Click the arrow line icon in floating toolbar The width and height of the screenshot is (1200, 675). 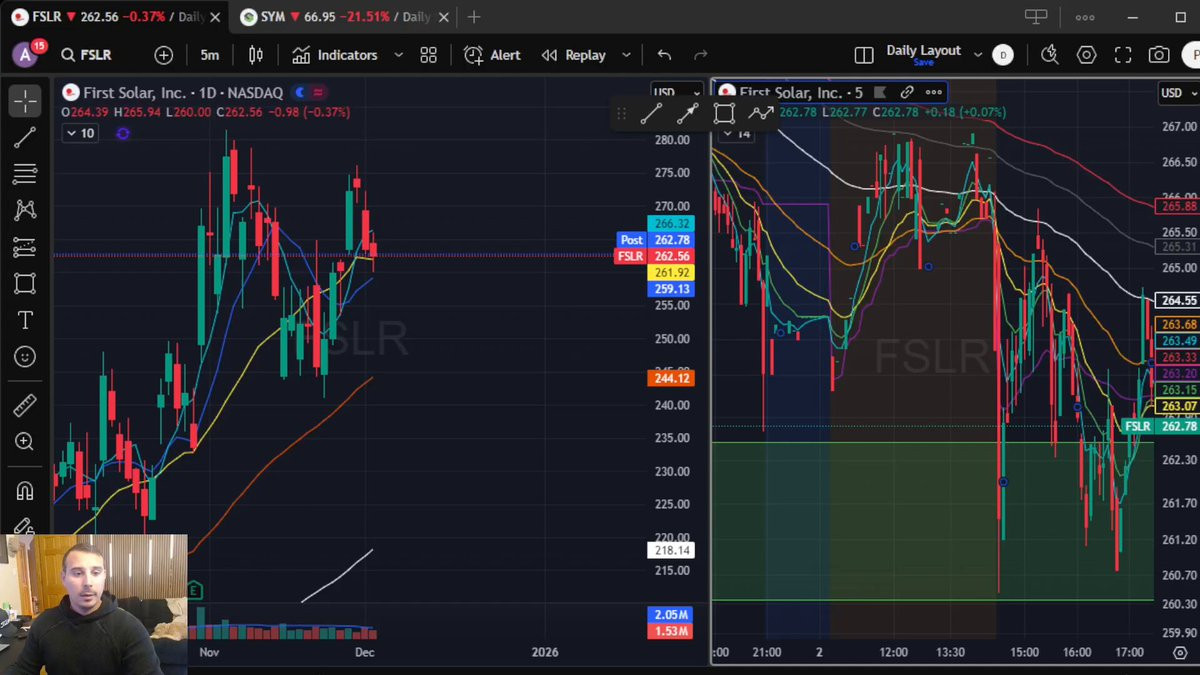[x=687, y=114]
